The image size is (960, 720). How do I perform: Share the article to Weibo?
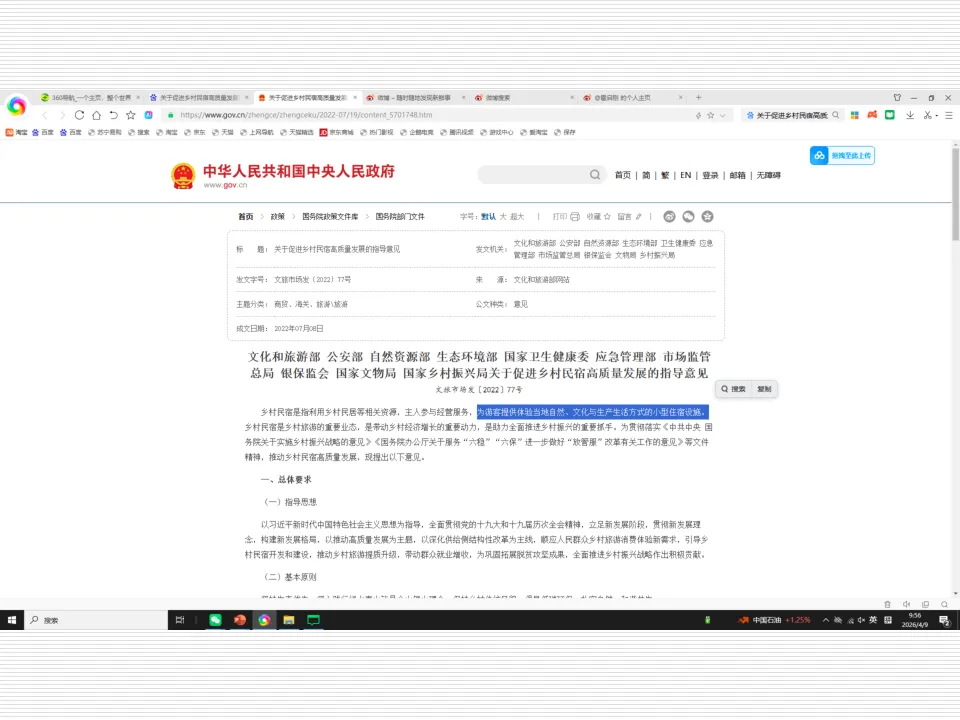[669, 216]
